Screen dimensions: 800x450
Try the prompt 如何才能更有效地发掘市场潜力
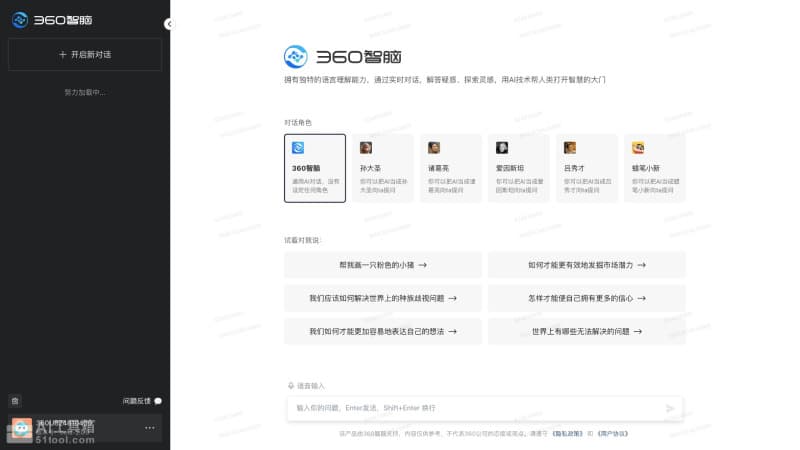[587, 265]
